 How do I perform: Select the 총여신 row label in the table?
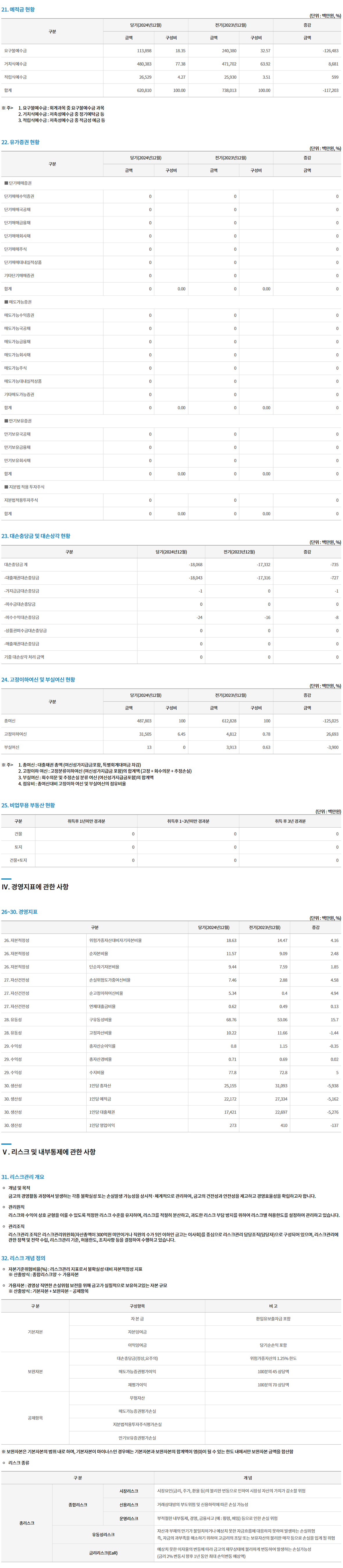pos(10,721)
